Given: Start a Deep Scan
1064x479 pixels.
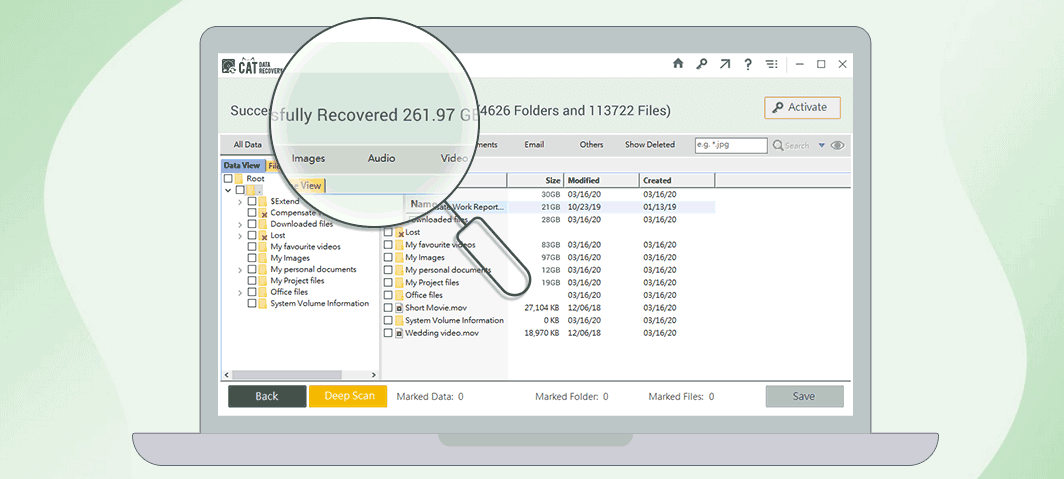Looking at the screenshot, I should click(348, 396).
